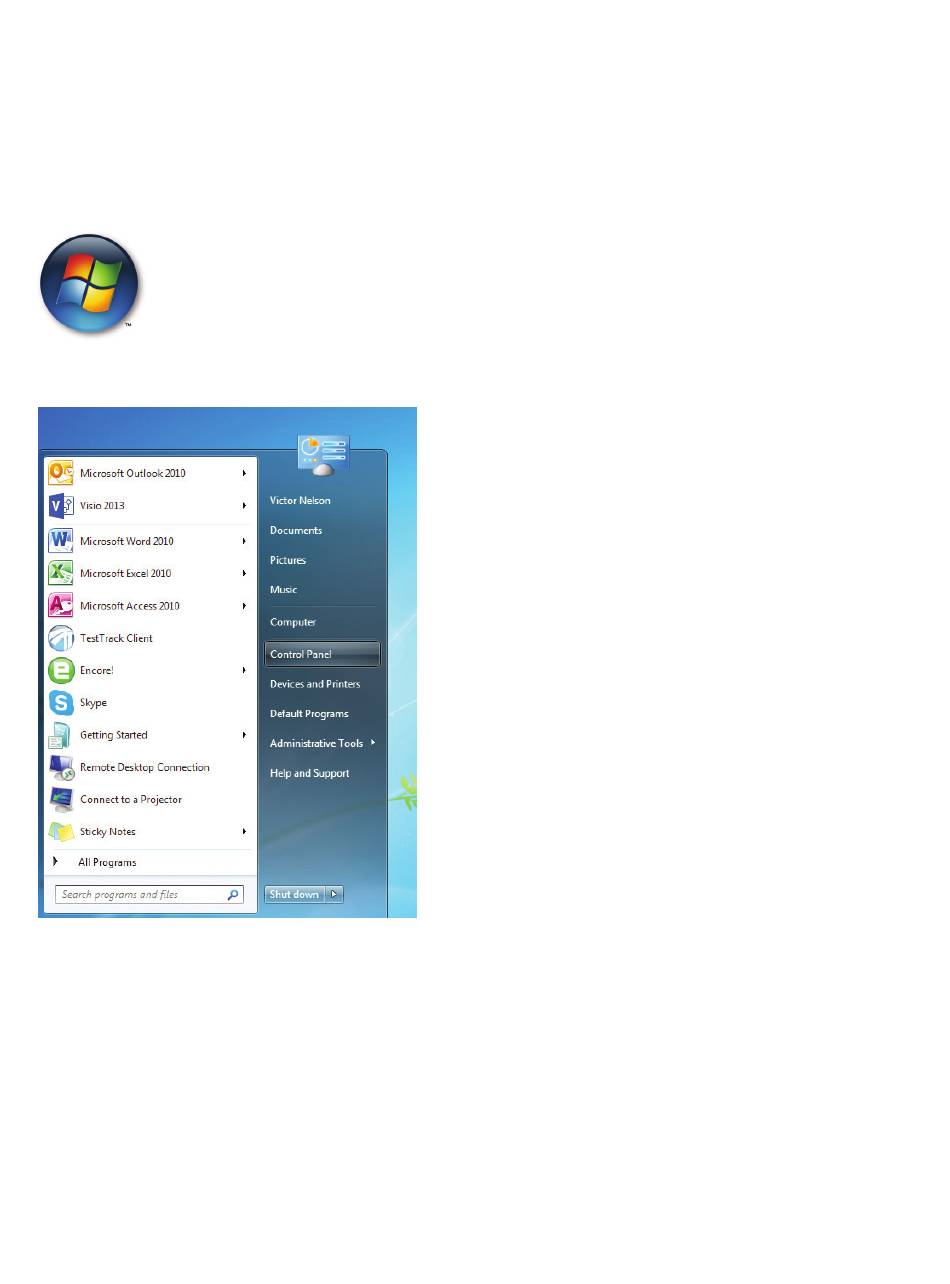Open the Pictures library

(x=288, y=560)
